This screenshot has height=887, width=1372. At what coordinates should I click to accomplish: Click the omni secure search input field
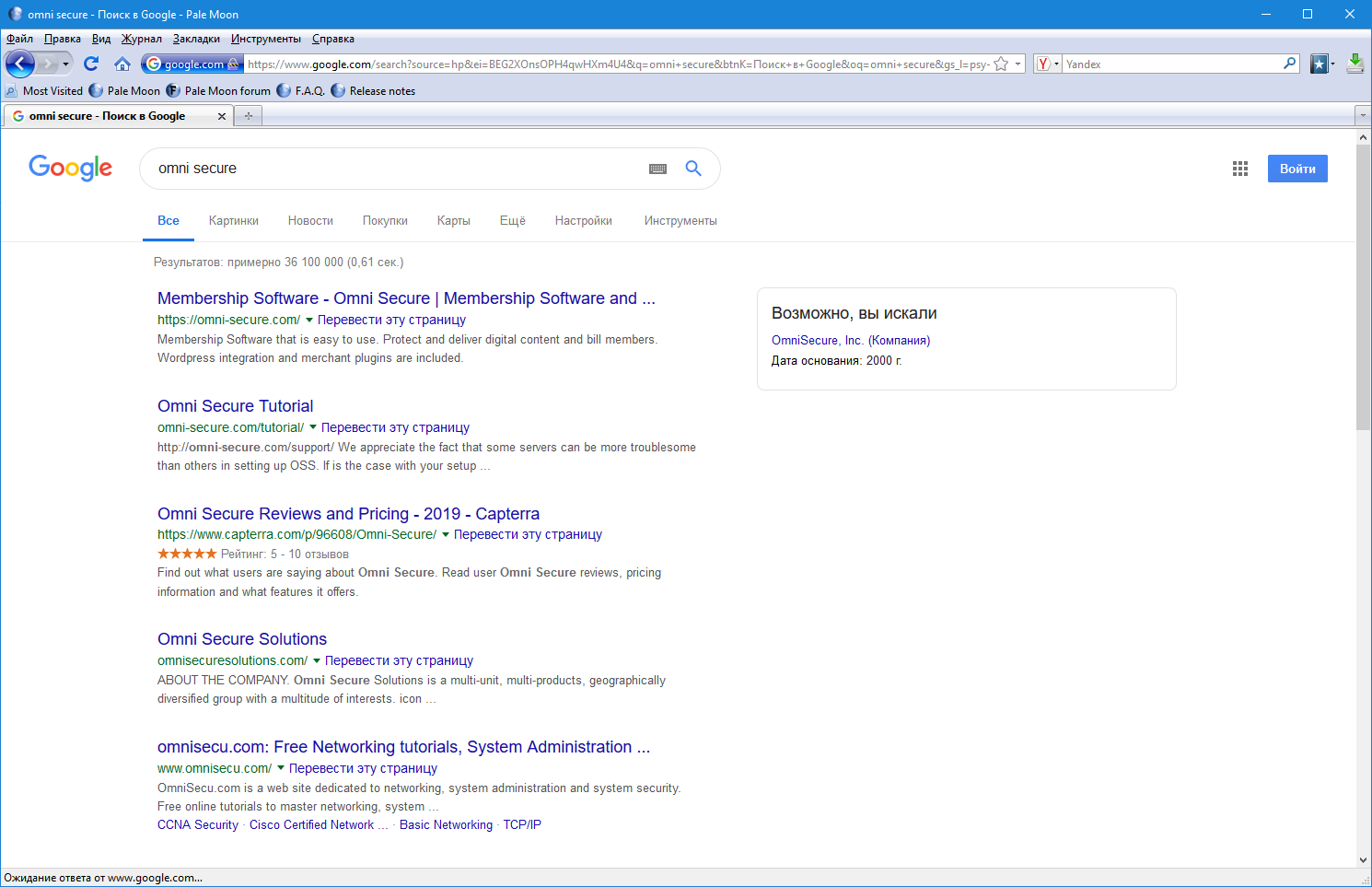point(396,169)
